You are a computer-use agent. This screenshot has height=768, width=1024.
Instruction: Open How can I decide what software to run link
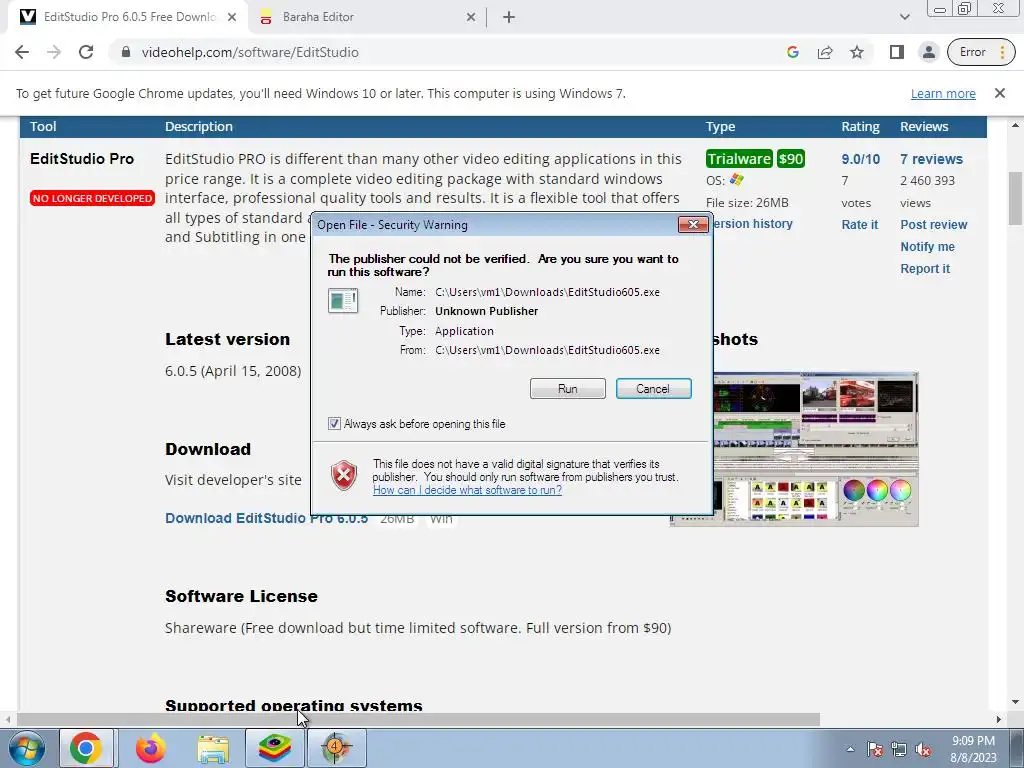(467, 490)
